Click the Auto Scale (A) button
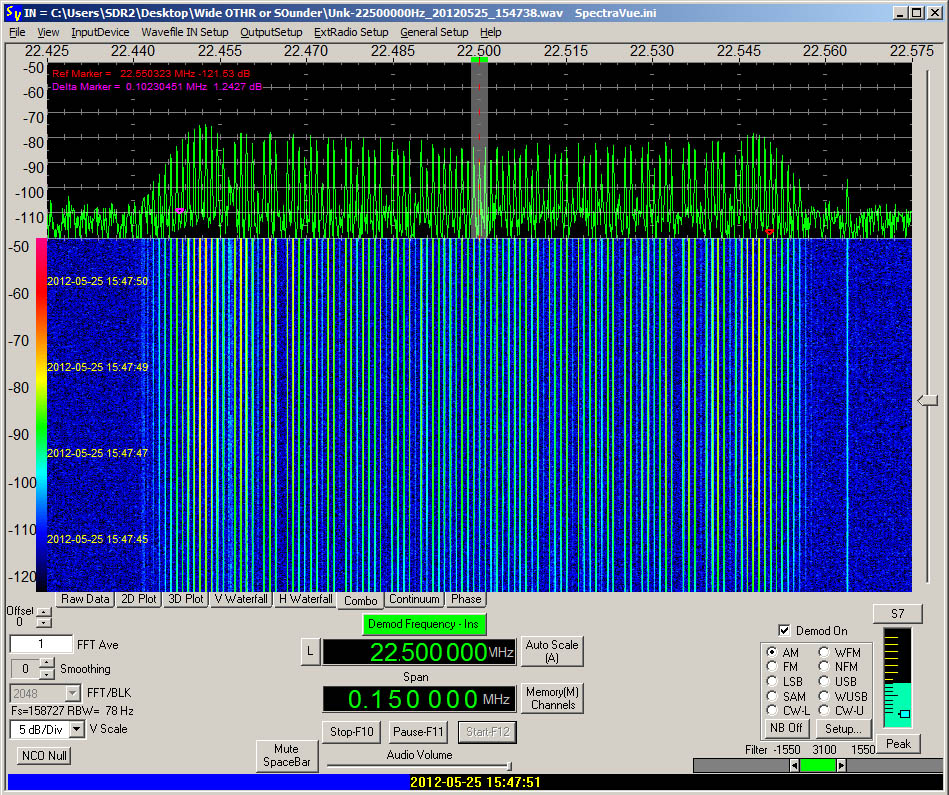Viewport: 949px width, 795px height. (x=552, y=651)
